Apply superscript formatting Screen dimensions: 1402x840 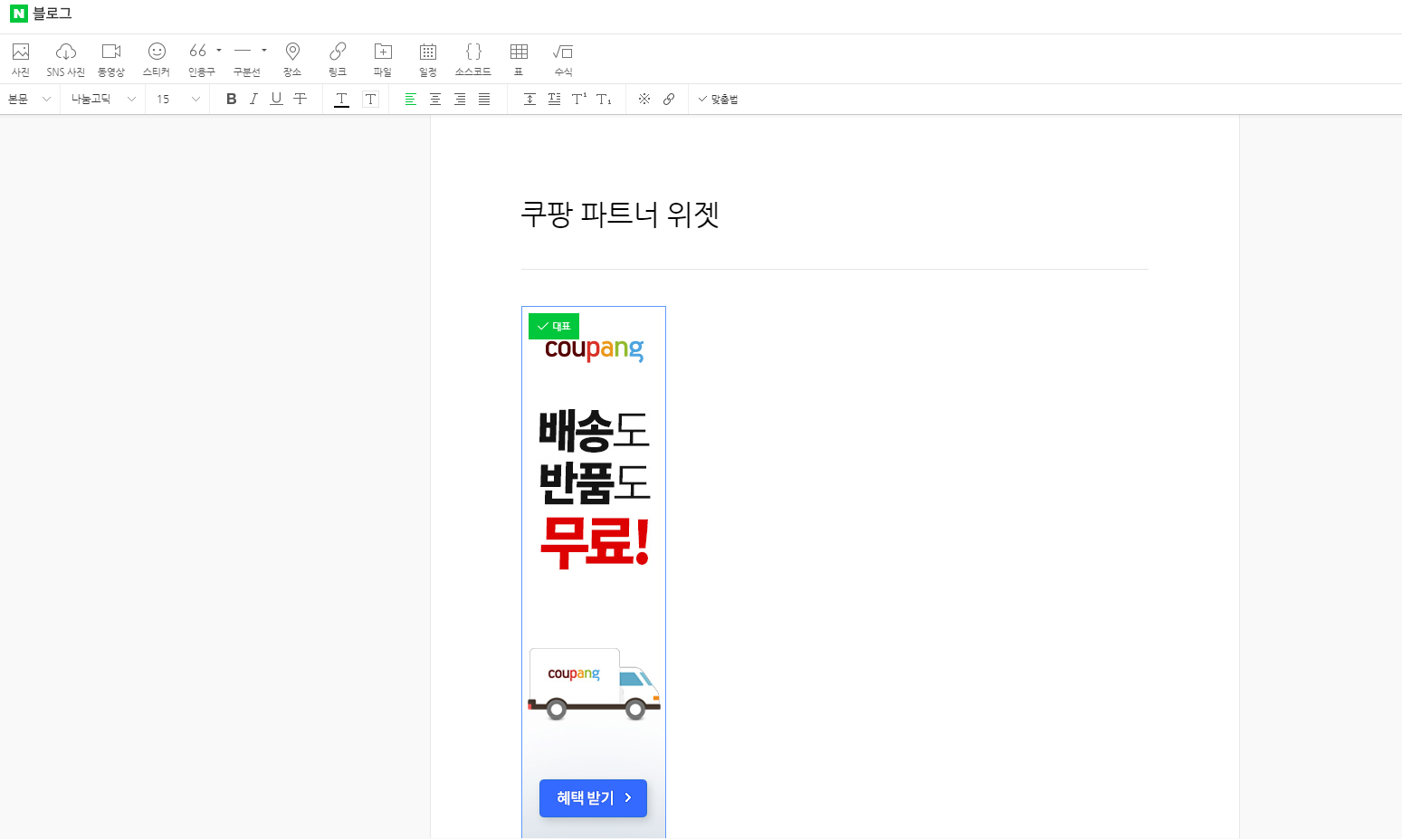click(x=579, y=100)
